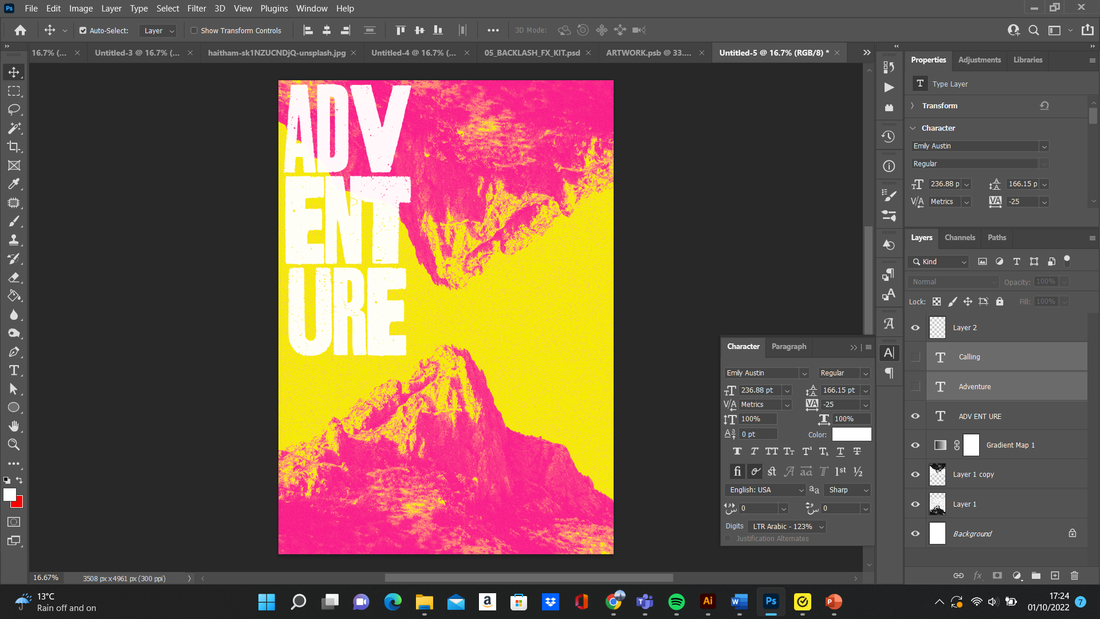Open the Plugins menu
The height and width of the screenshot is (619, 1100).
[x=274, y=8]
